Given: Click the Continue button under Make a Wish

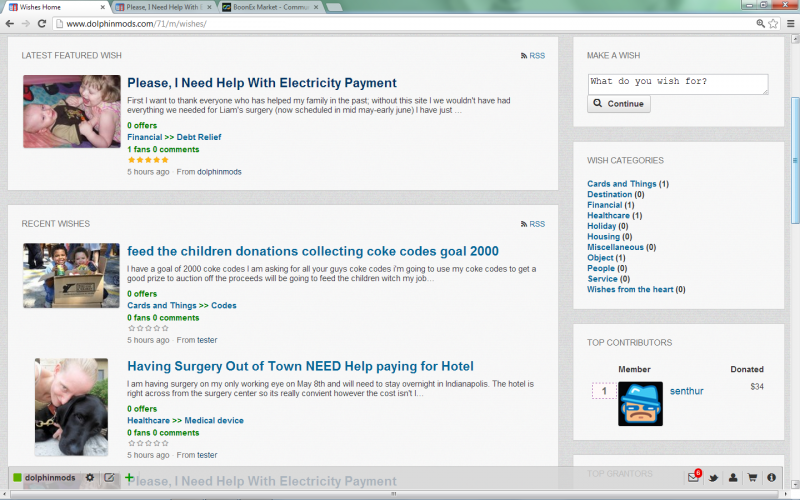Looking at the screenshot, I should click(619, 104).
